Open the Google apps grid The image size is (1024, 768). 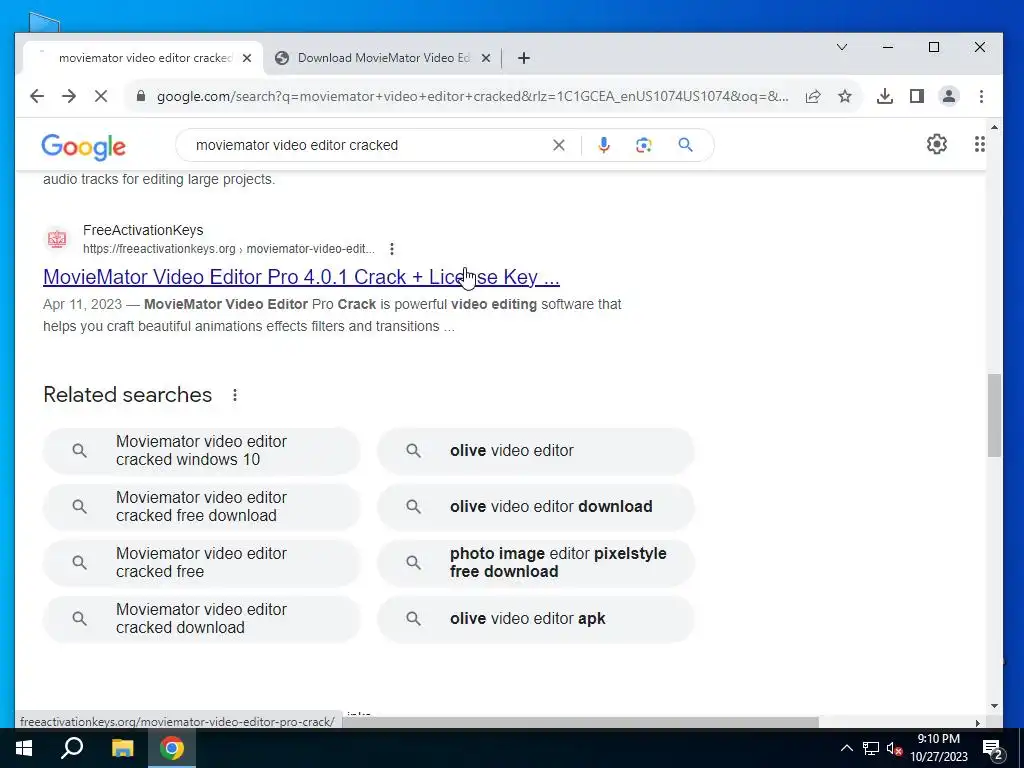[x=980, y=144]
